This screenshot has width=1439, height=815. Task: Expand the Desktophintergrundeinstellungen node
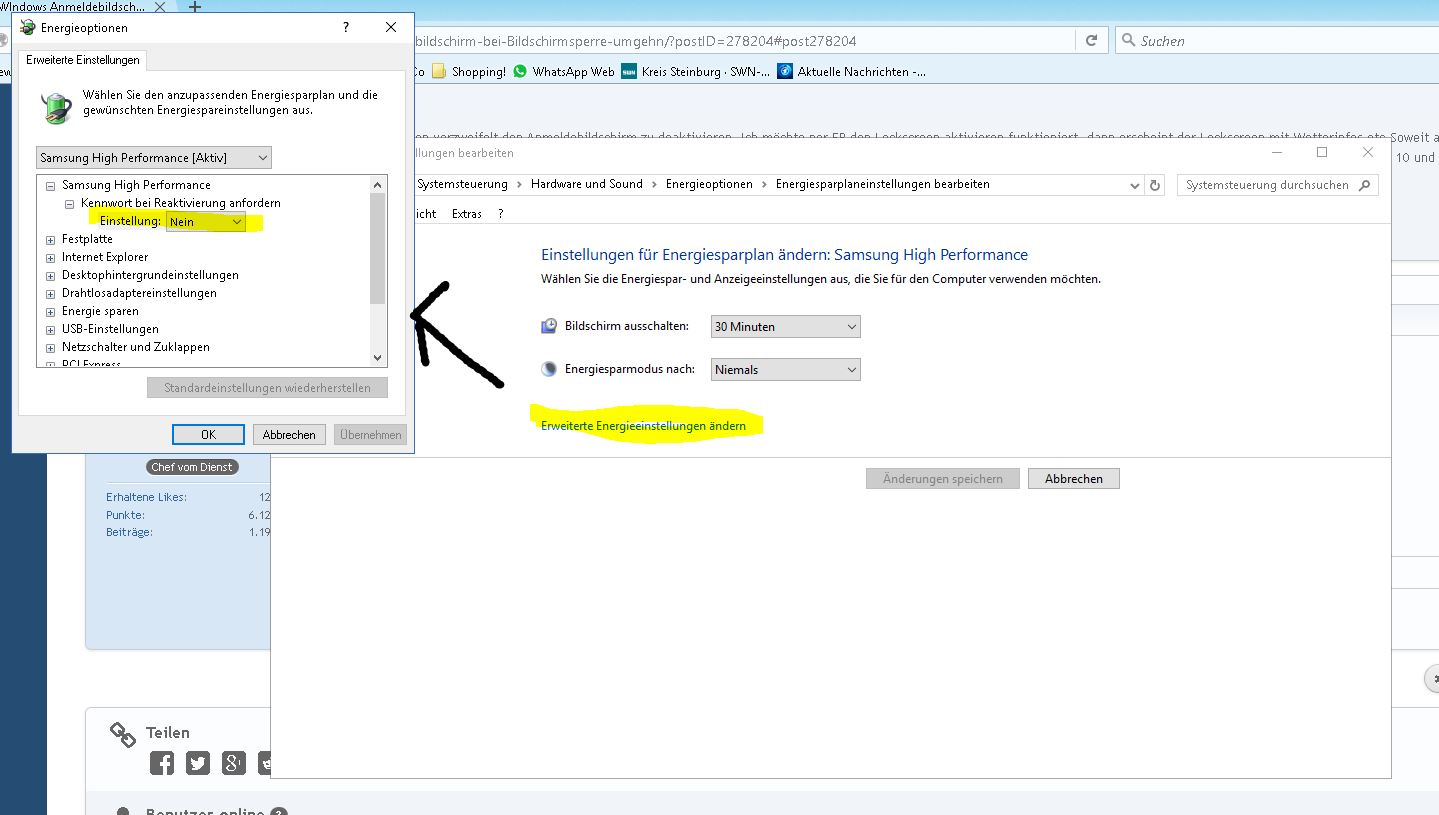[x=51, y=275]
